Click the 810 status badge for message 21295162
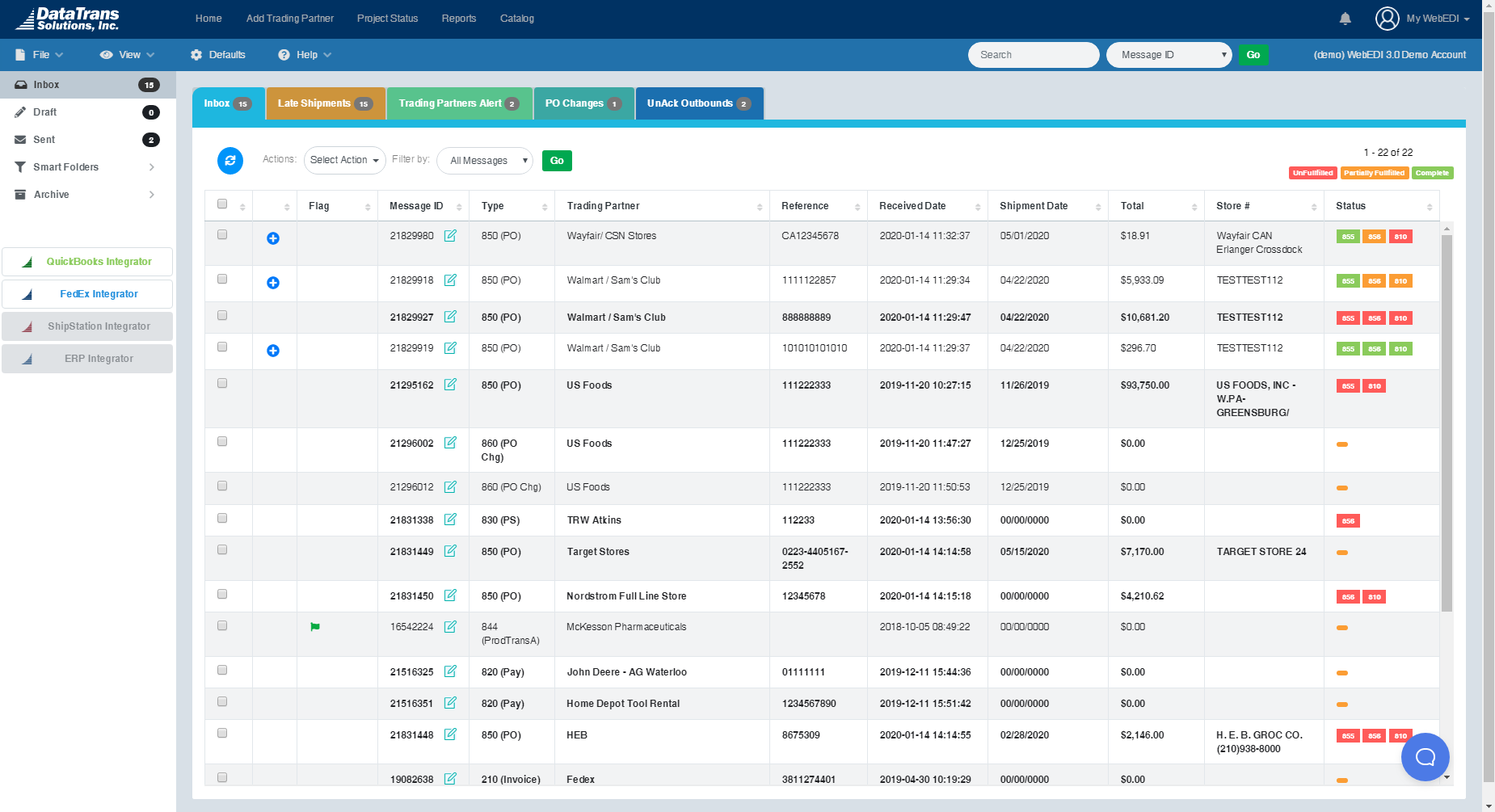 1375,386
